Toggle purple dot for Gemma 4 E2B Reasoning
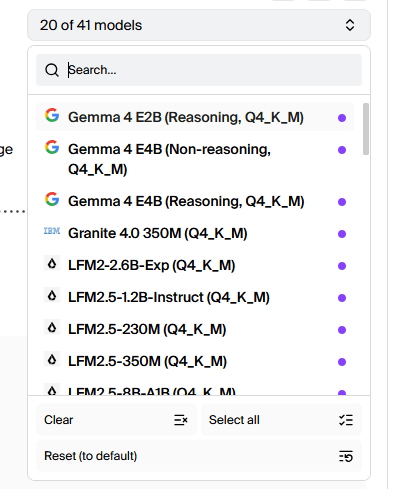Viewport: 393px width, 489px height. point(342,118)
